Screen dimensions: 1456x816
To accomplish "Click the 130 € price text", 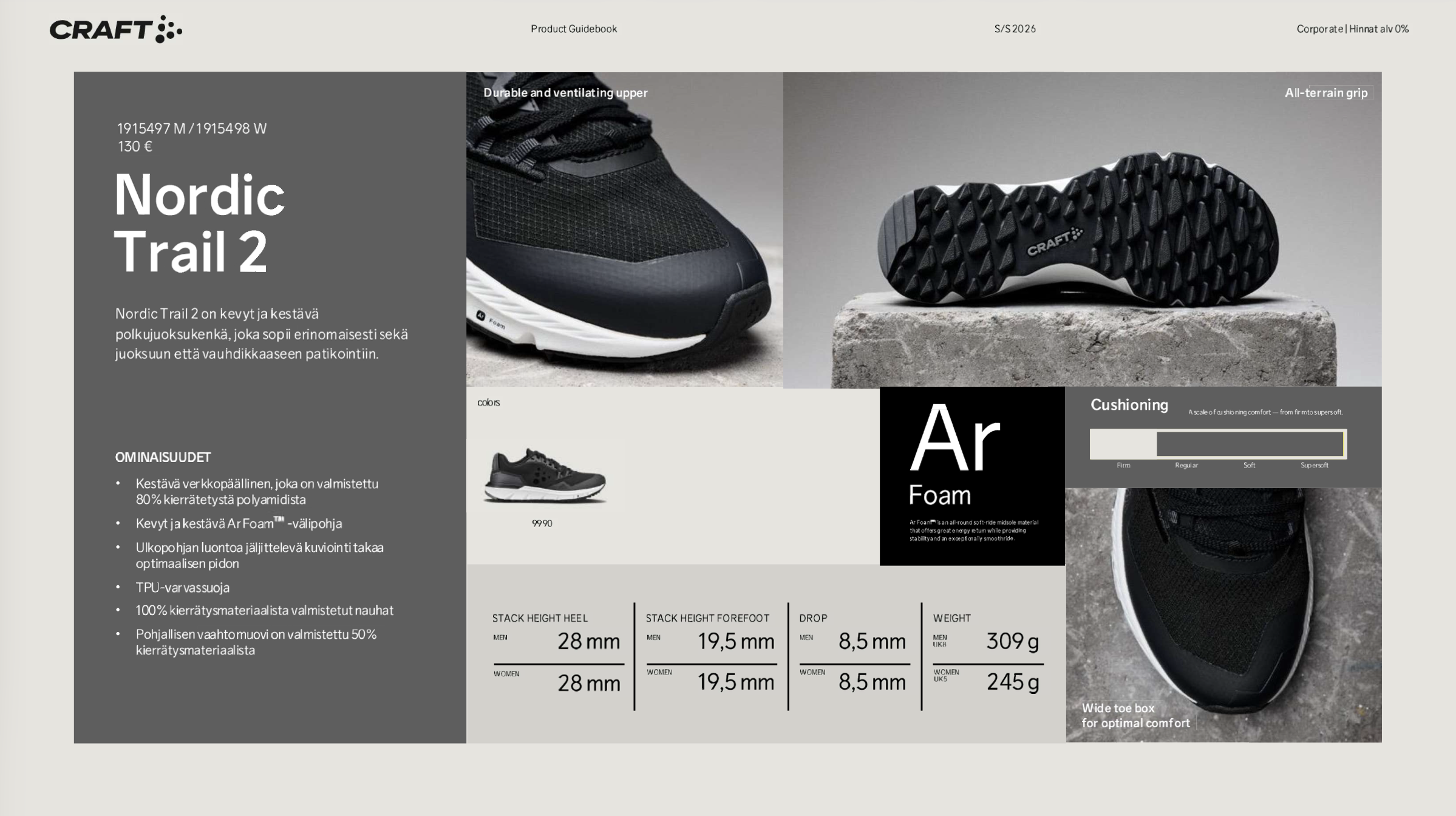I will (135, 146).
